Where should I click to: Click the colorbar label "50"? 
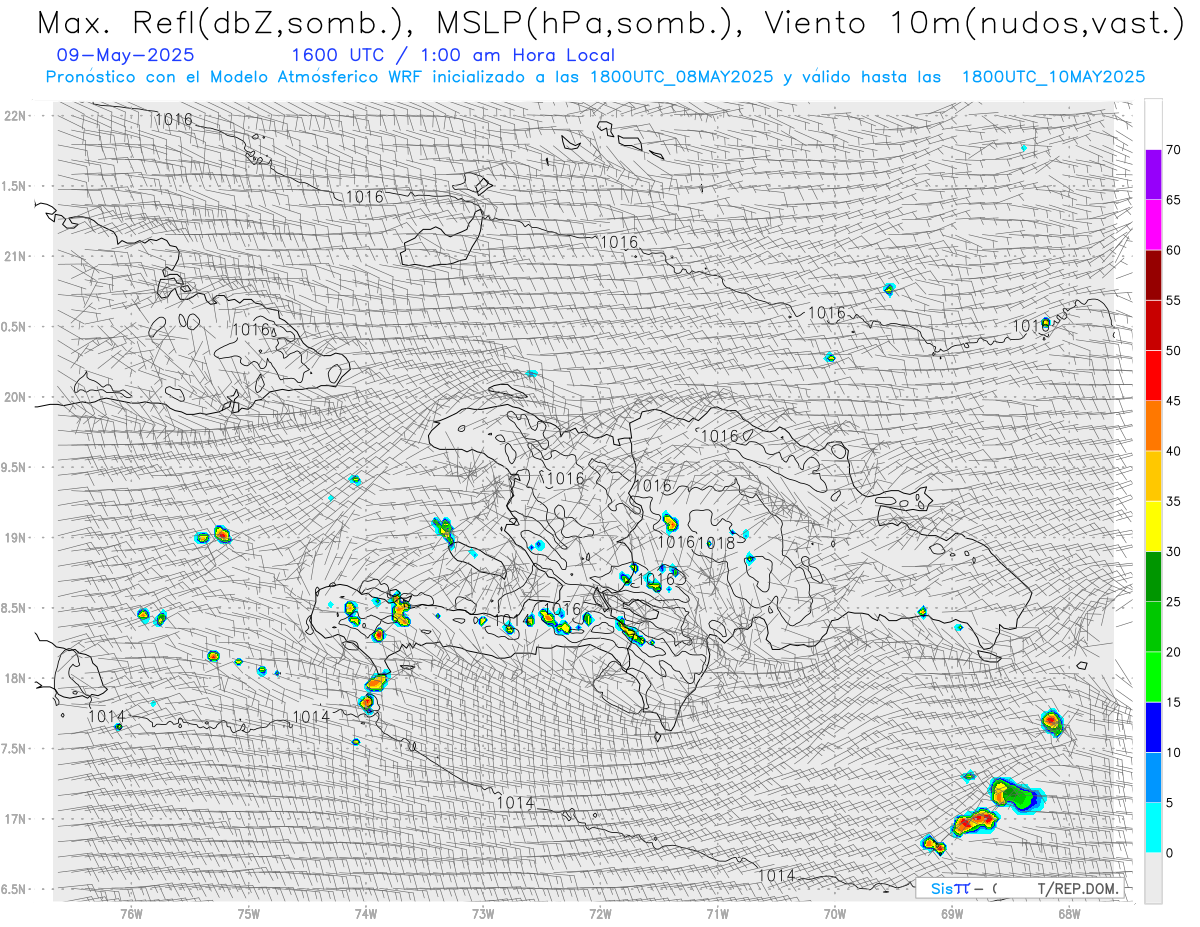(x=1173, y=351)
